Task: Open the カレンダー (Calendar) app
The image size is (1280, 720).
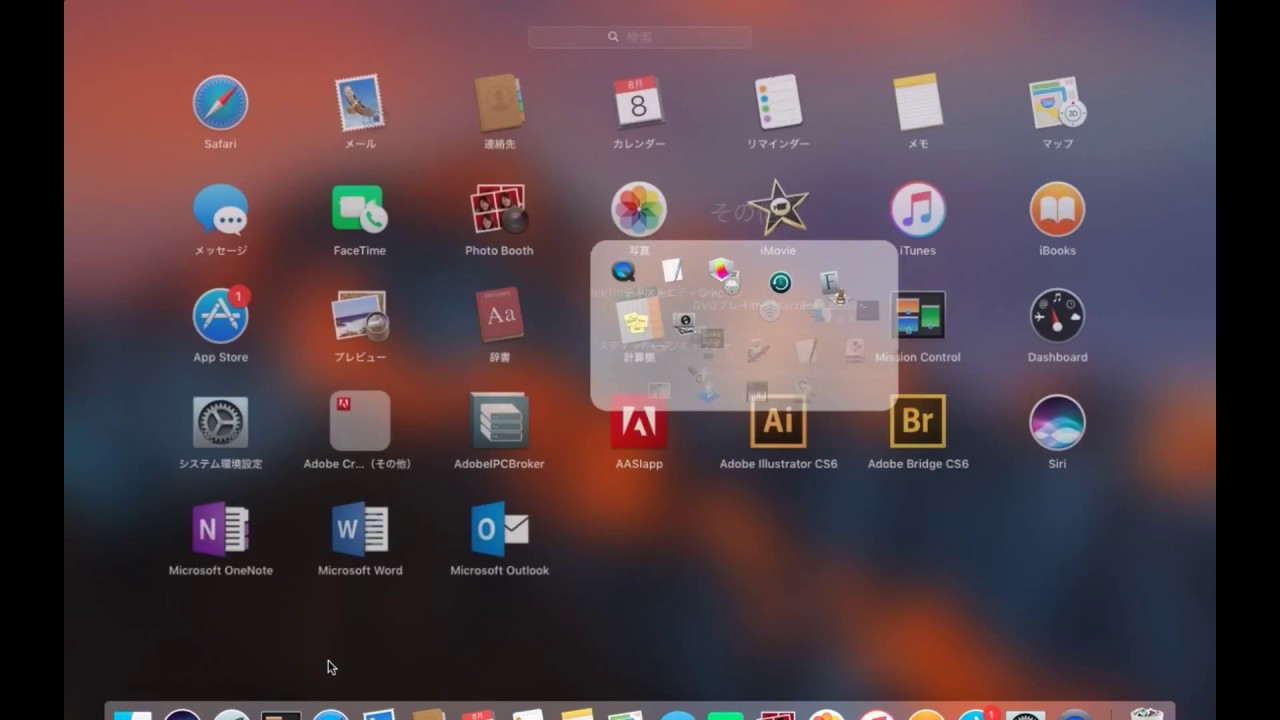Action: click(x=639, y=103)
